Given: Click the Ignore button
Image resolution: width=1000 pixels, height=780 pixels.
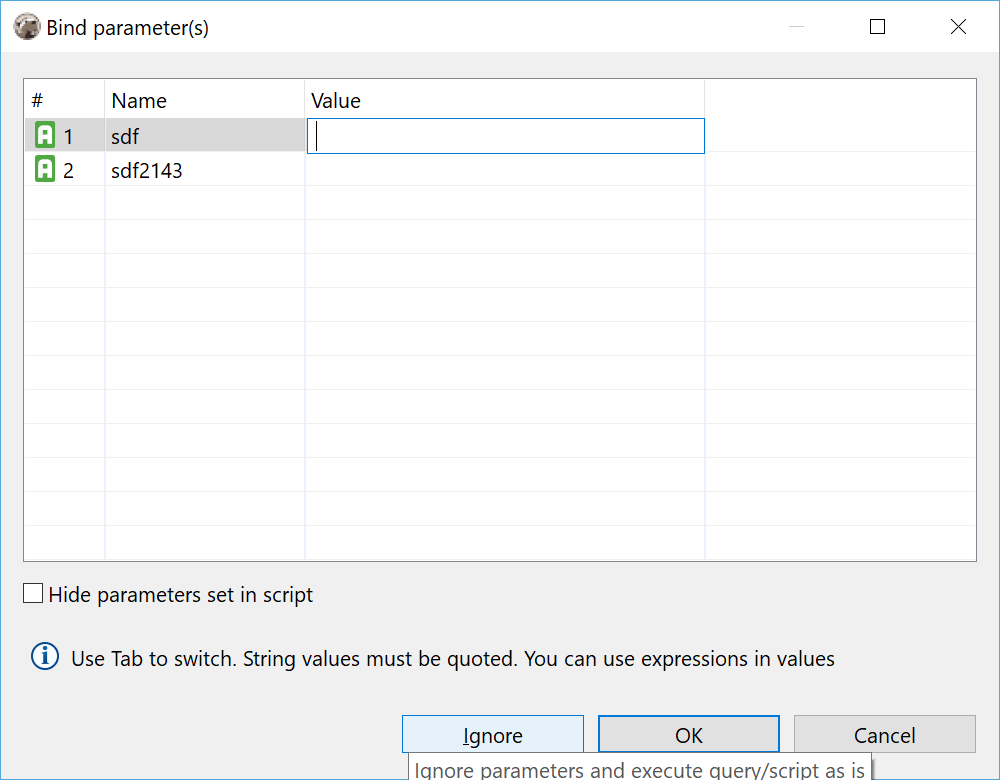Looking at the screenshot, I should click(492, 733).
